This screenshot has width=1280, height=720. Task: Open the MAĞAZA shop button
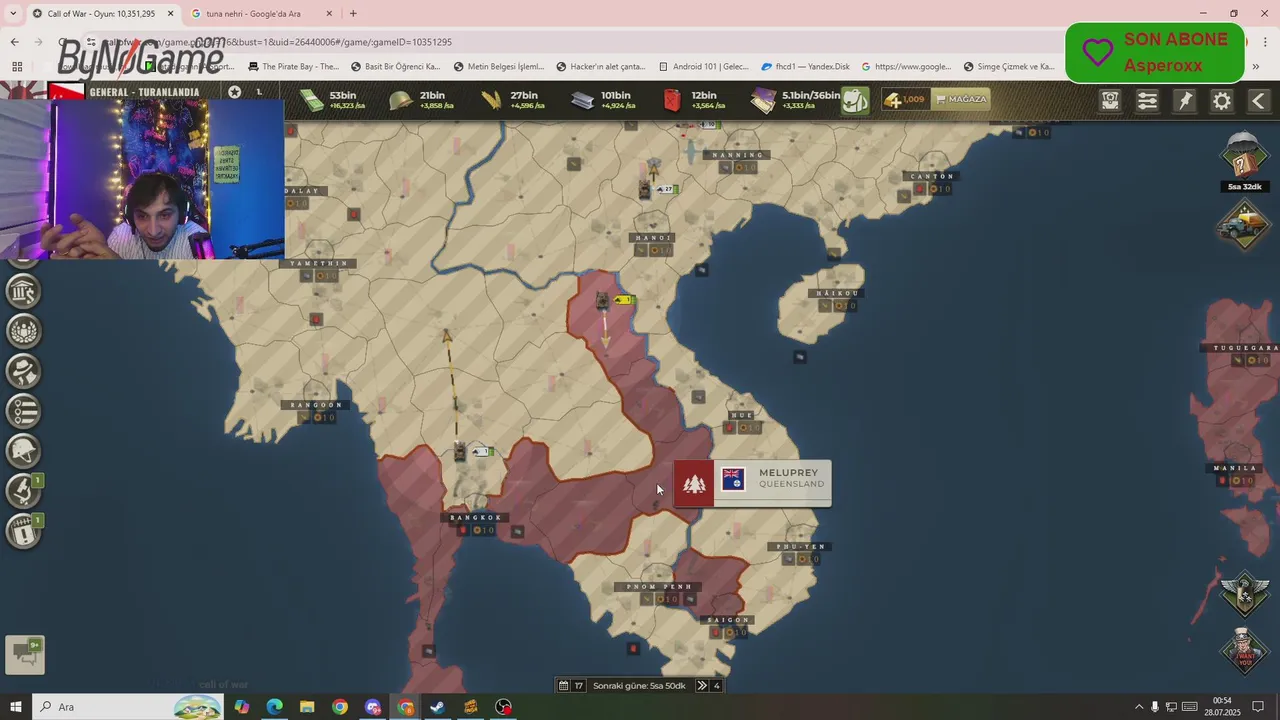tap(961, 100)
